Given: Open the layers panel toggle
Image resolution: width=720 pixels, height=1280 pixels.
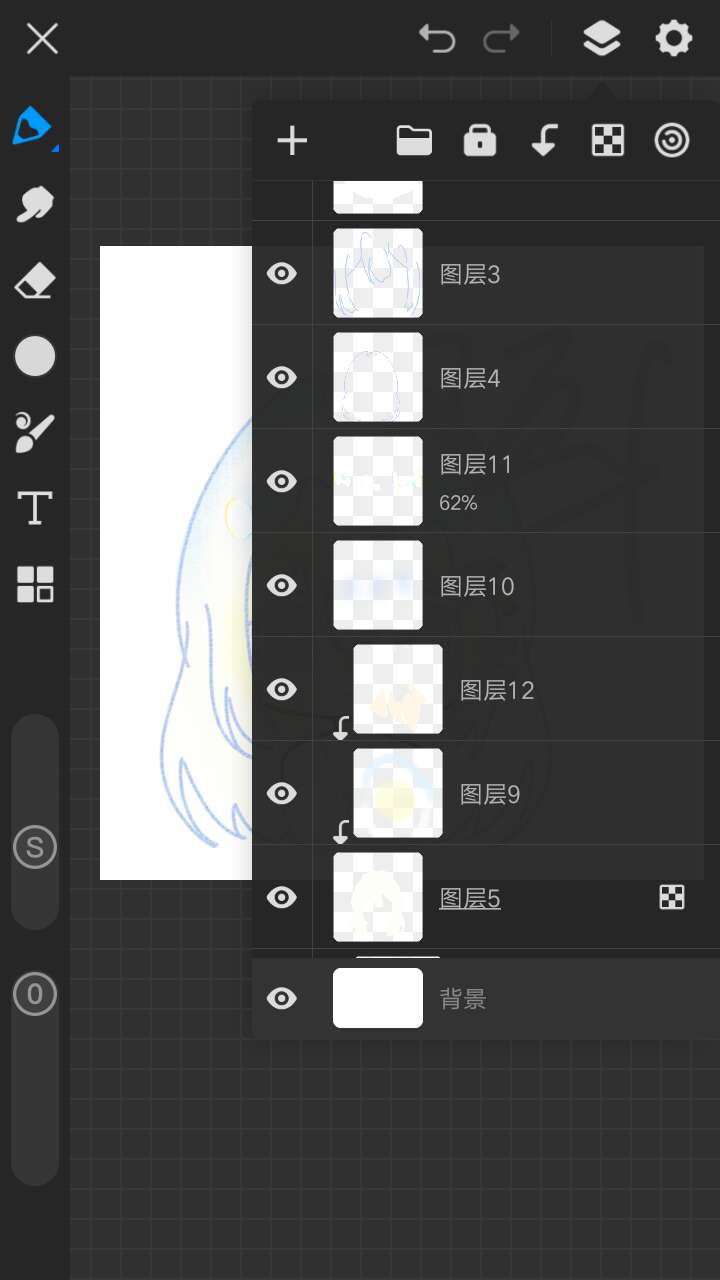Looking at the screenshot, I should point(601,39).
